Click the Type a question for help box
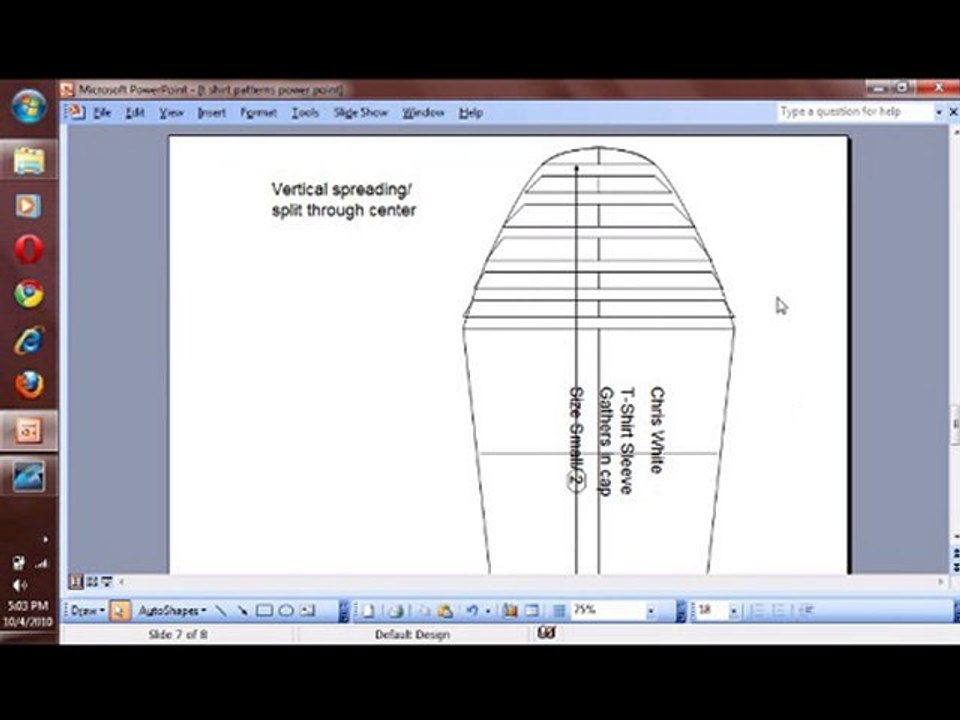Viewport: 960px width, 720px height. pyautogui.click(x=855, y=112)
